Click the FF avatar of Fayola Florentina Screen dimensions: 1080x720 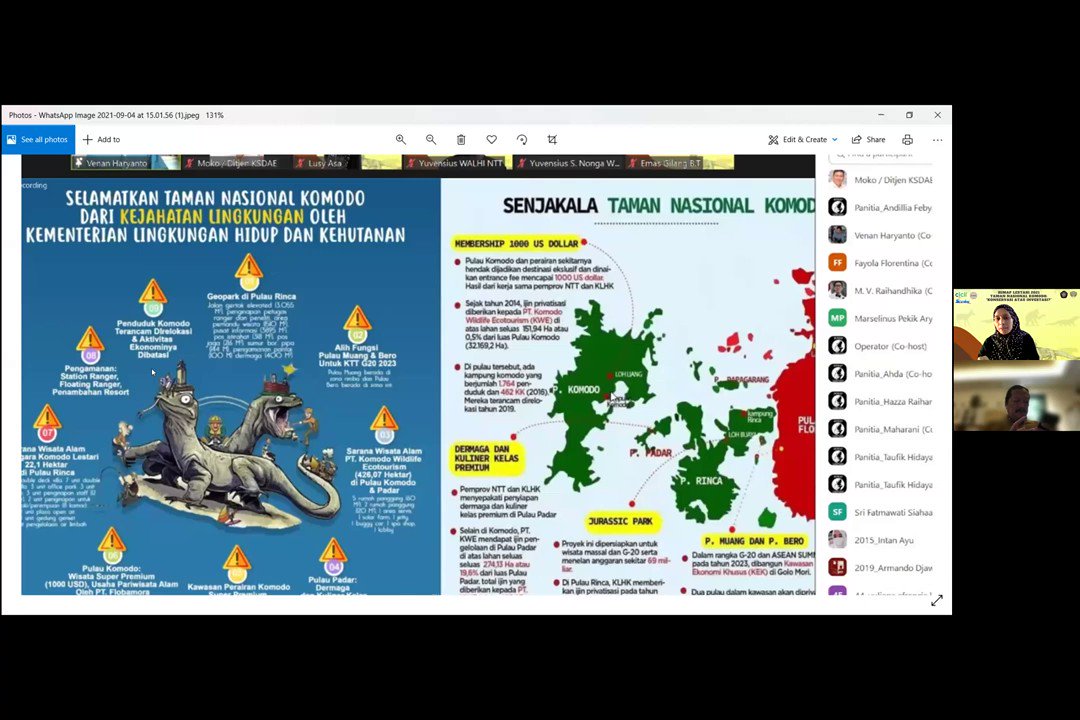(x=838, y=263)
